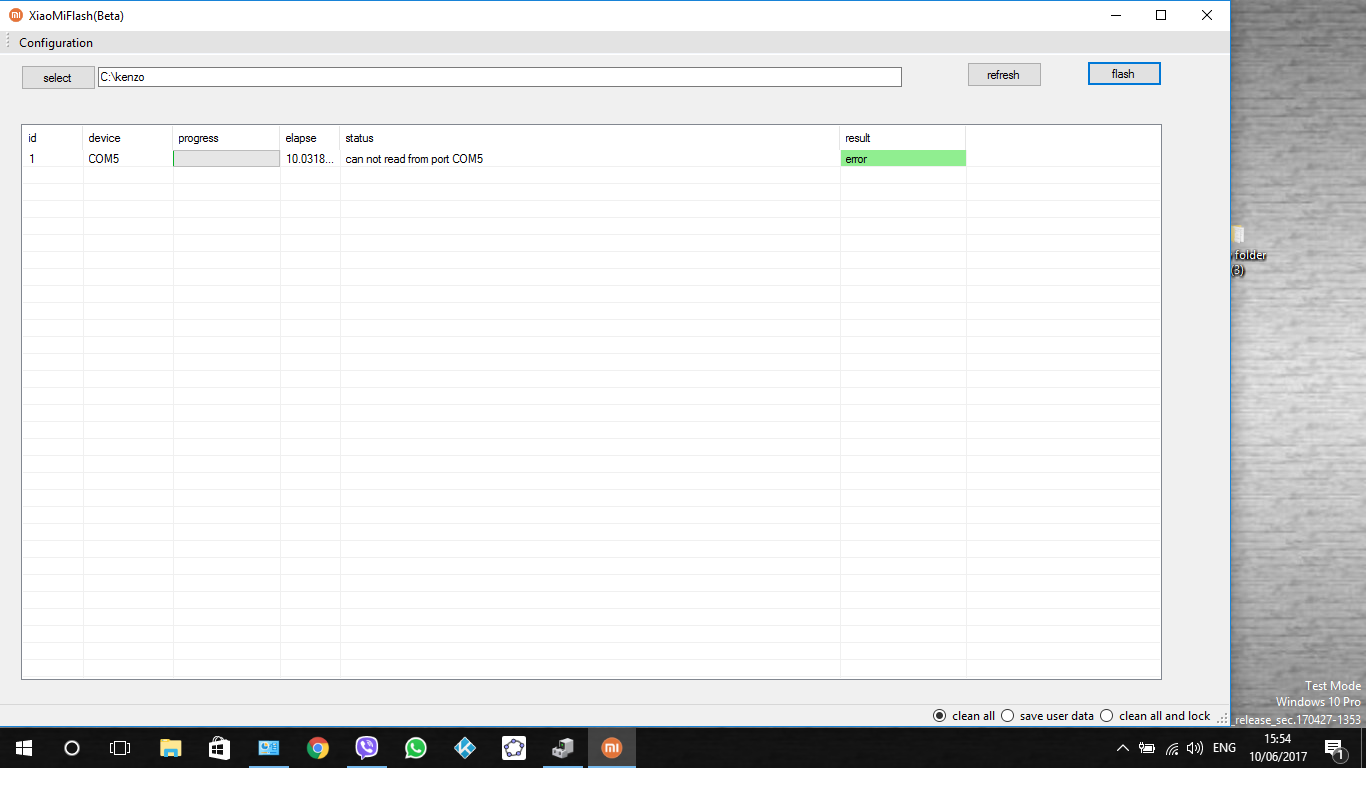Open the Action Center notification icon
The image size is (1366, 812).
[1334, 749]
